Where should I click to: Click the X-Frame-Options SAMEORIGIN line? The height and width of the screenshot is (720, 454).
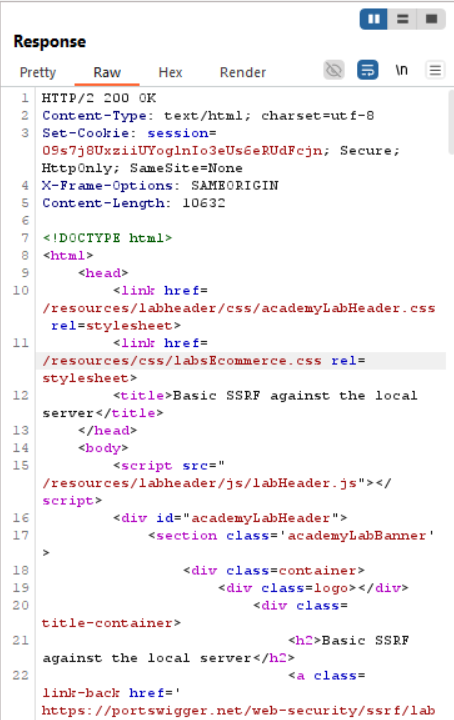pyautogui.click(x=160, y=186)
